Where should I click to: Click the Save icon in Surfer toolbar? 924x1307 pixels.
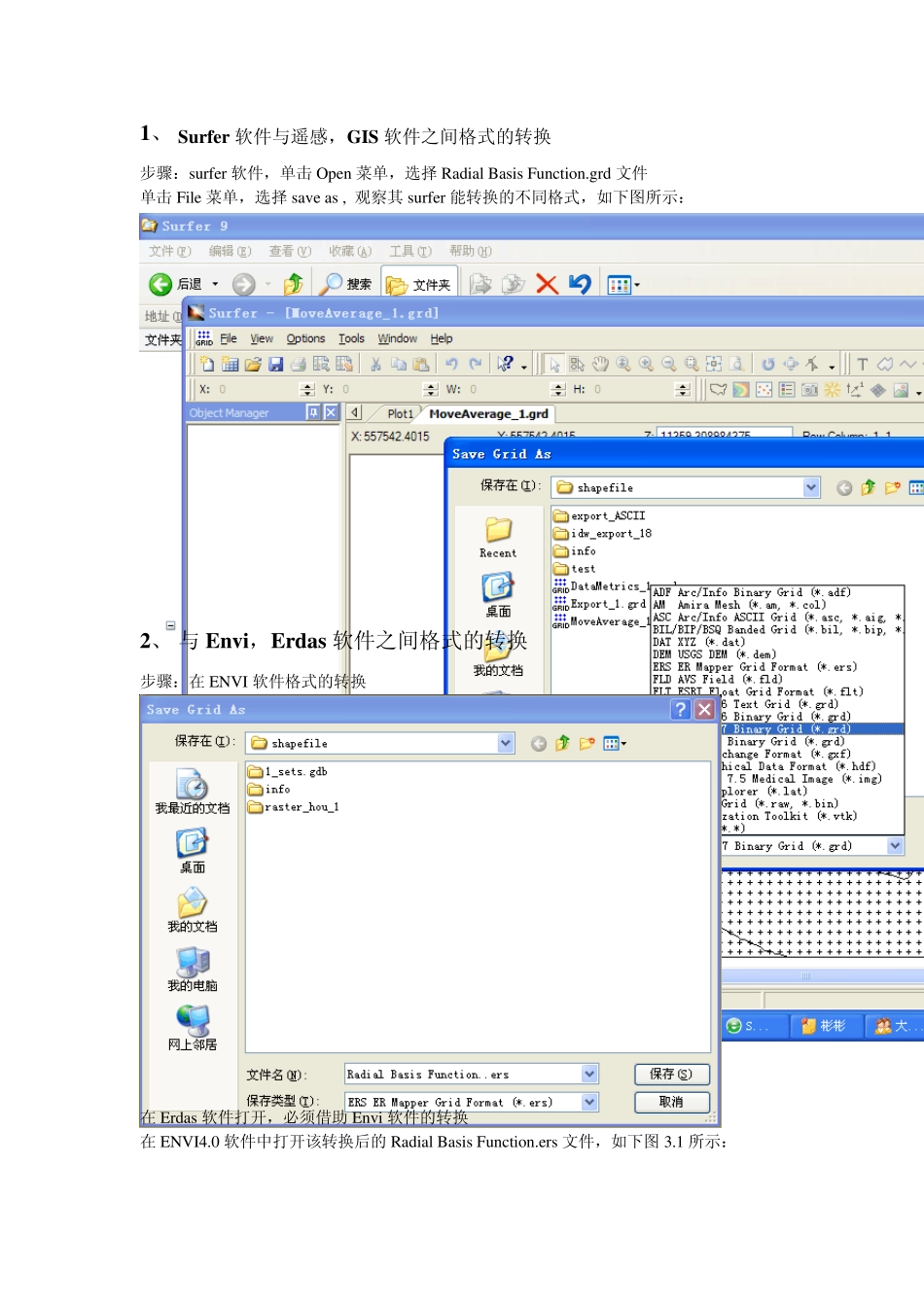pyautogui.click(x=276, y=364)
